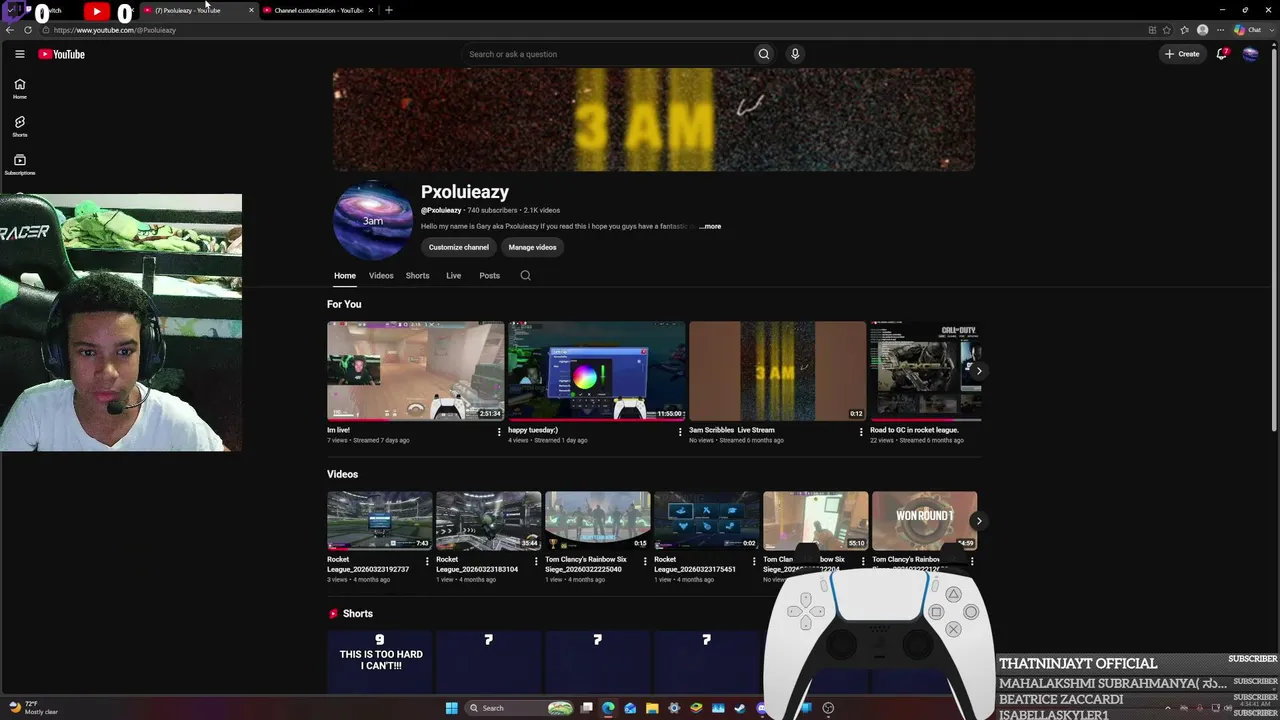1280x720 pixels.
Task: Click the Create button
Action: pos(1182,54)
